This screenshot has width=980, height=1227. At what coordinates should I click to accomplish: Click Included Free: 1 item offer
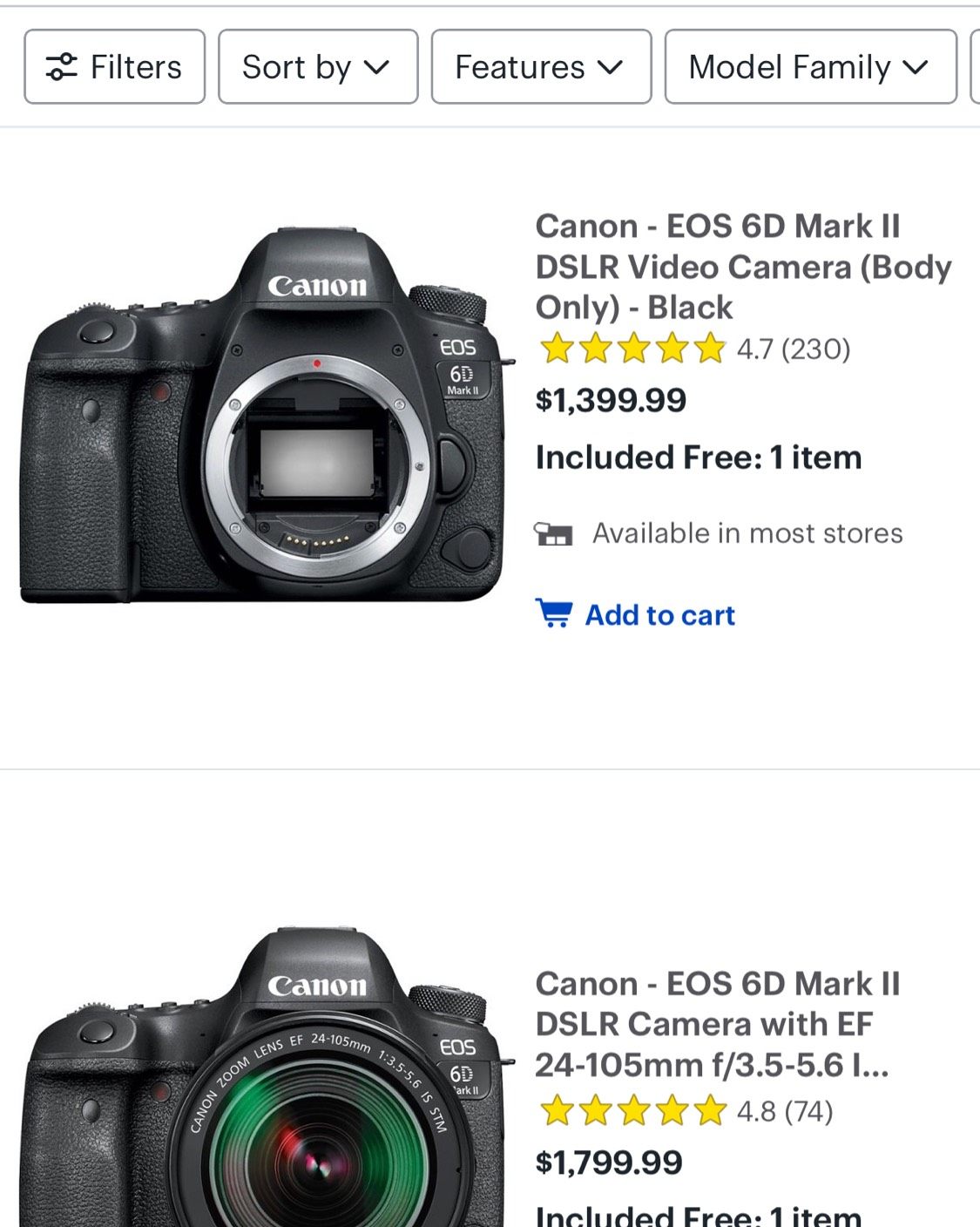coord(699,458)
